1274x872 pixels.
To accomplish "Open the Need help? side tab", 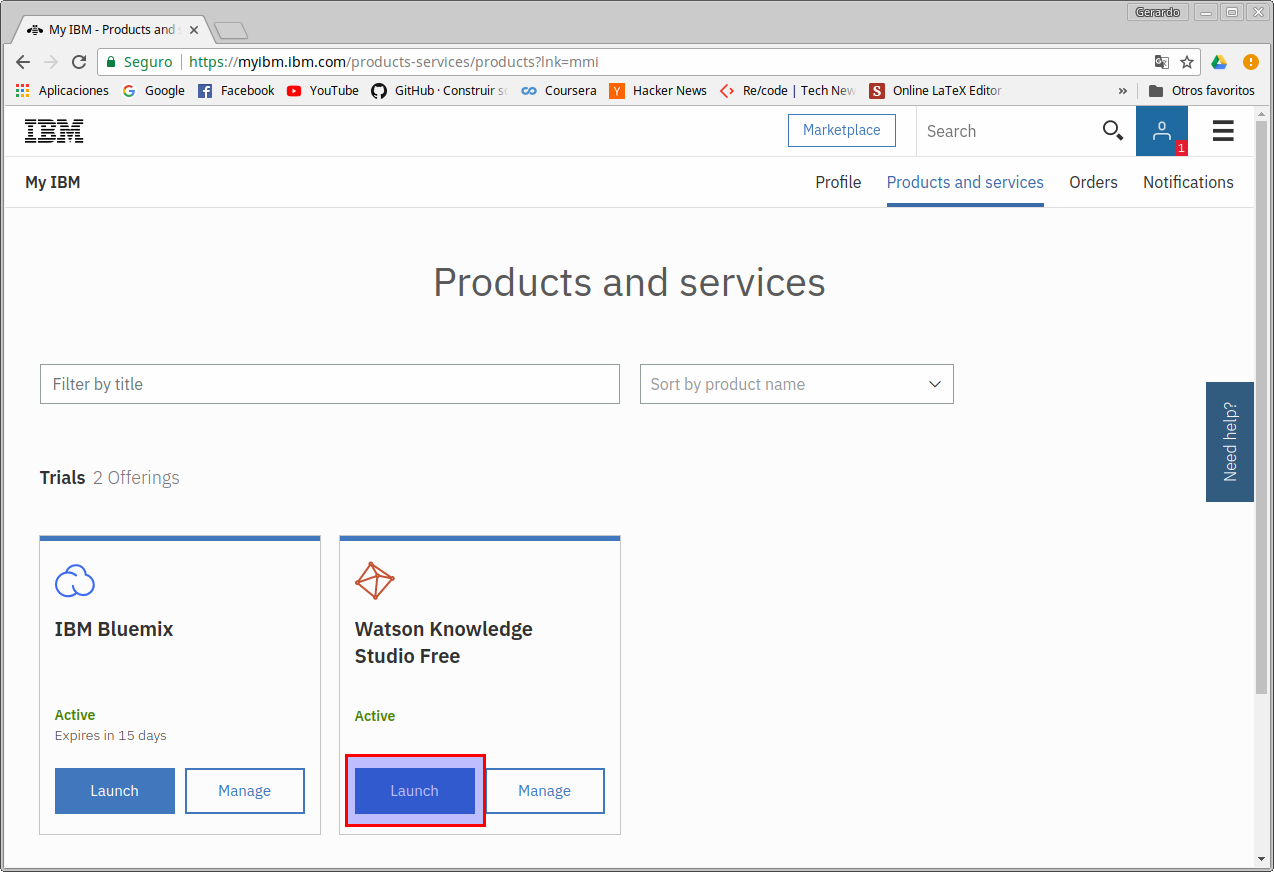I will [x=1230, y=442].
